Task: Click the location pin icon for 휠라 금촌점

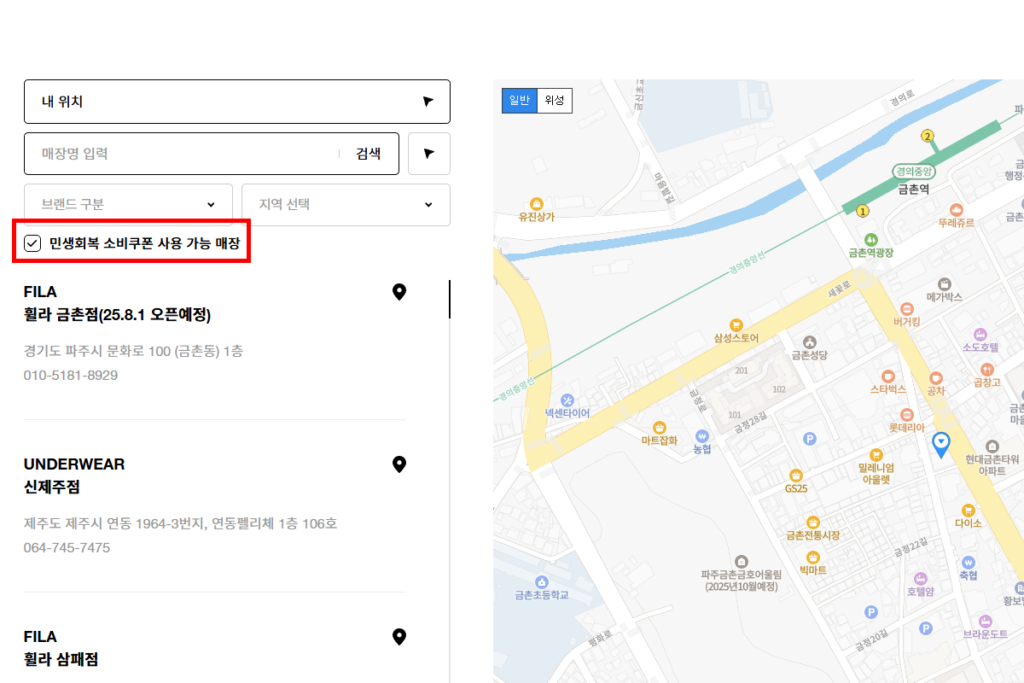Action: (x=399, y=292)
